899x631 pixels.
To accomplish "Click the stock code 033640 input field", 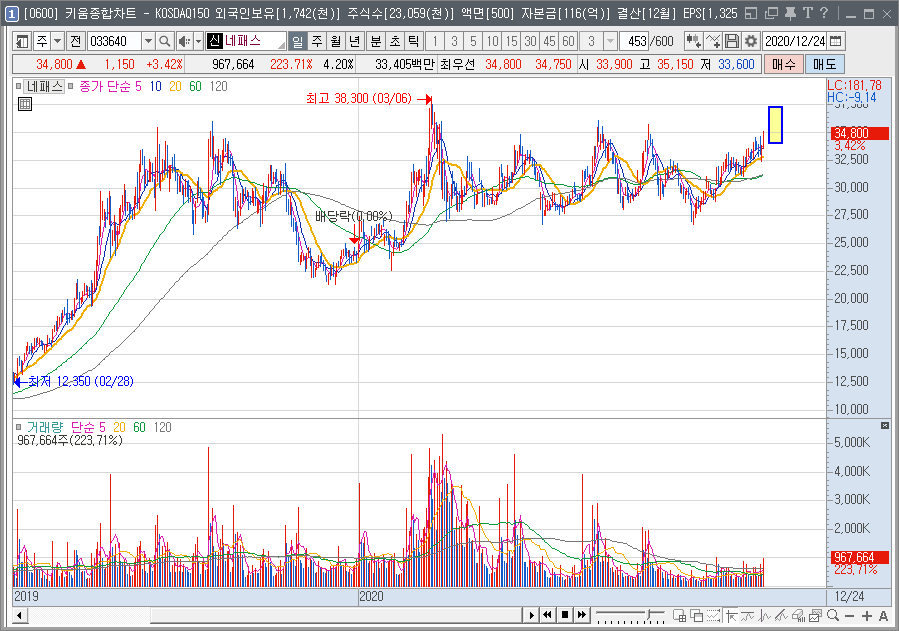I will (114, 41).
